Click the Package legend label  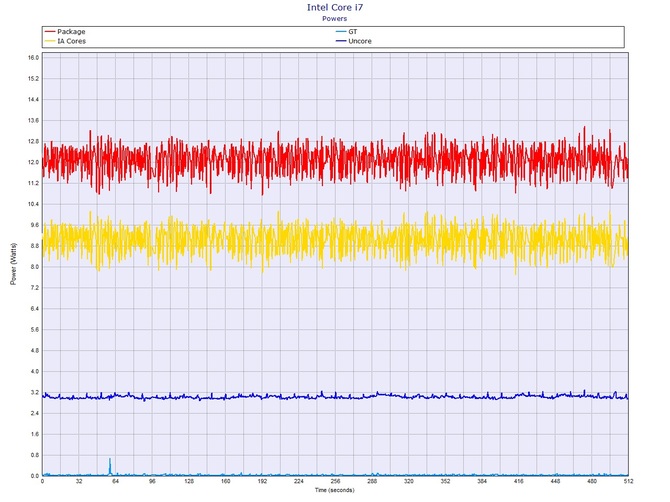click(x=71, y=32)
